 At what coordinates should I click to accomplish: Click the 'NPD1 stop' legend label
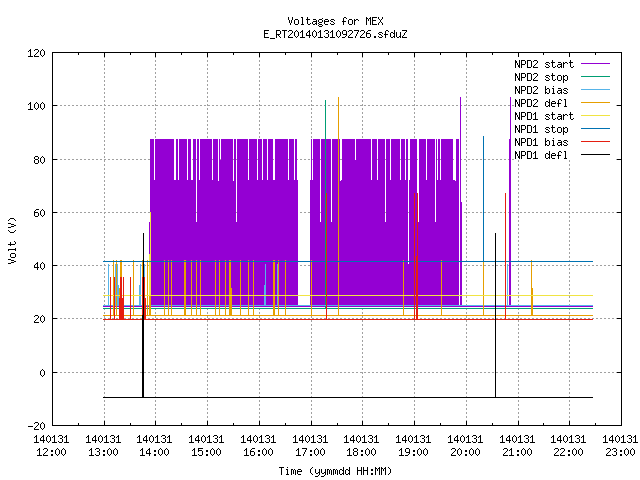click(541, 129)
